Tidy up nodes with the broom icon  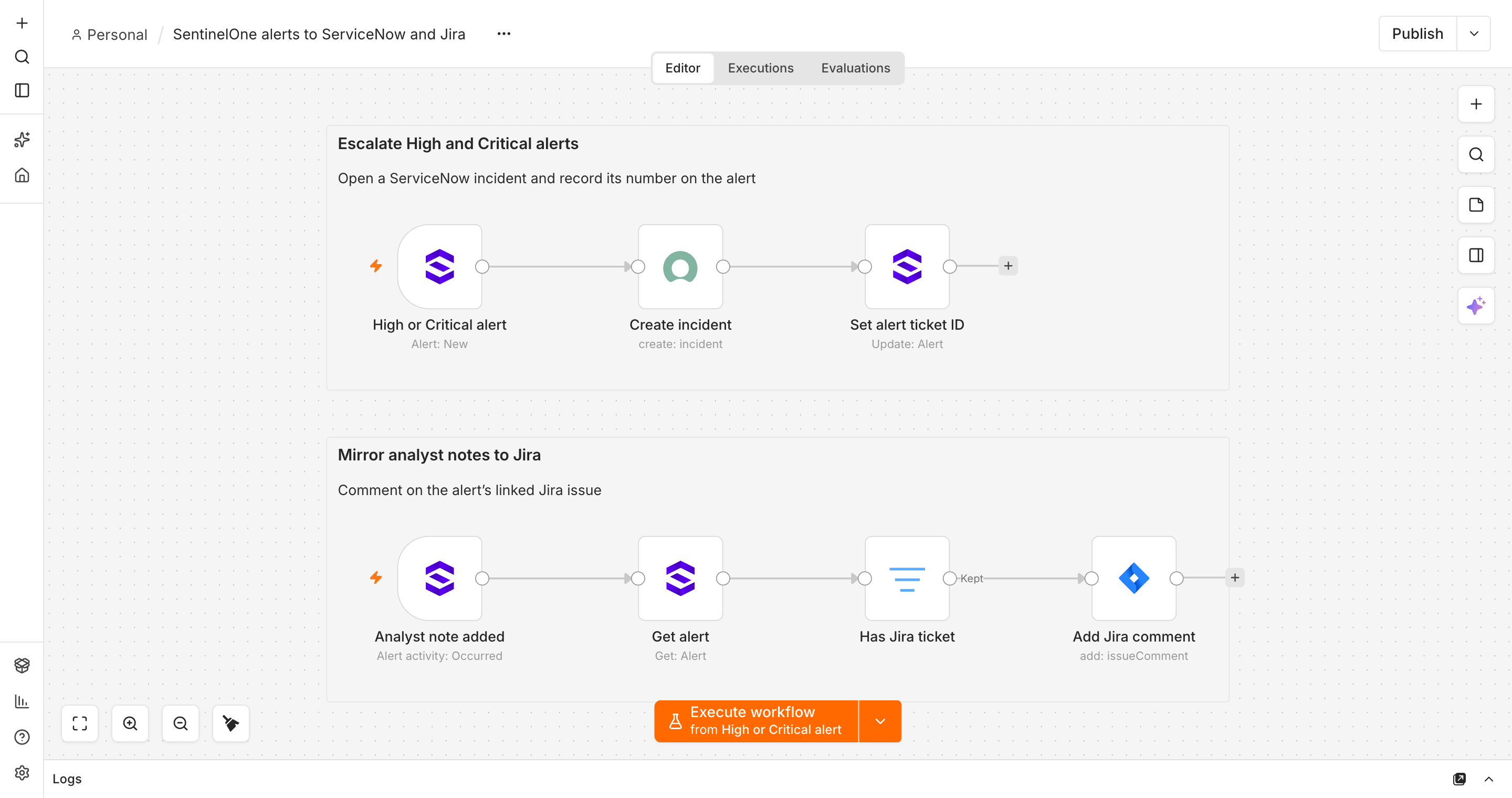230,723
